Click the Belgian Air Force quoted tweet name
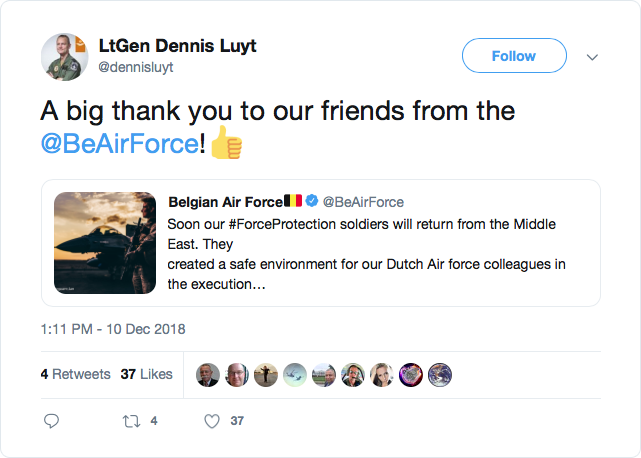 [225, 202]
